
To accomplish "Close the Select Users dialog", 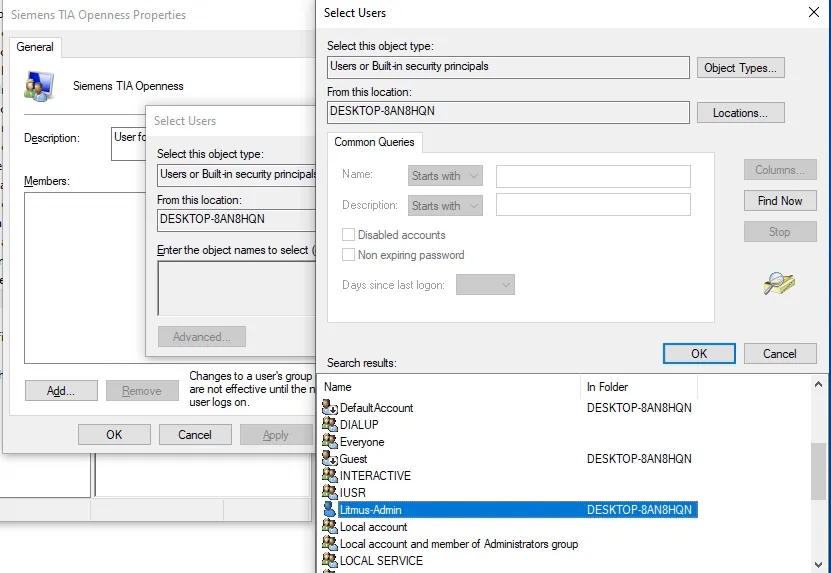I will pyautogui.click(x=814, y=12).
